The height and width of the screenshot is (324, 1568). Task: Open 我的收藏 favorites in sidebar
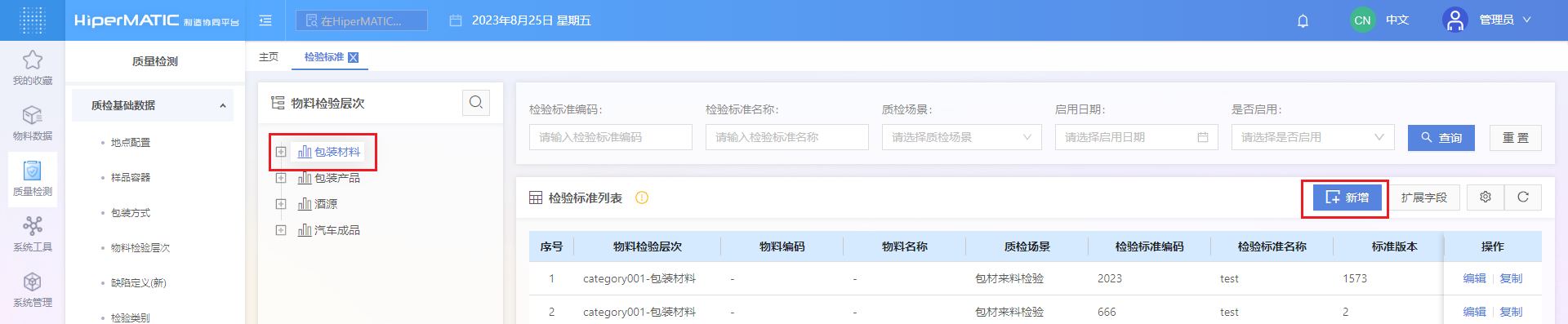point(33,68)
